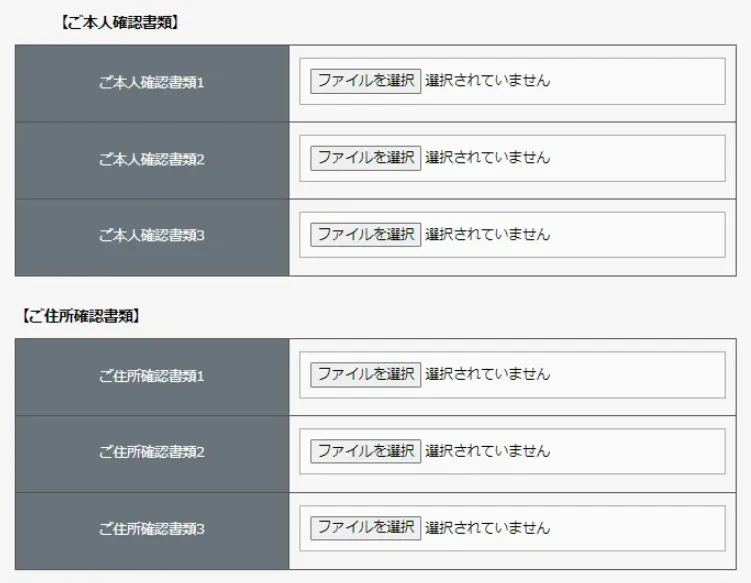This screenshot has width=751, height=583.
Task: Open file picker for ご住所確認書類2
Action: point(365,451)
